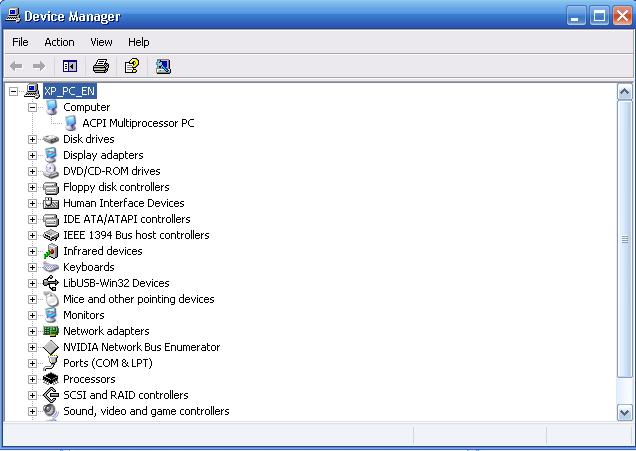Open the View menu
This screenshot has height=451, width=636.
101,42
